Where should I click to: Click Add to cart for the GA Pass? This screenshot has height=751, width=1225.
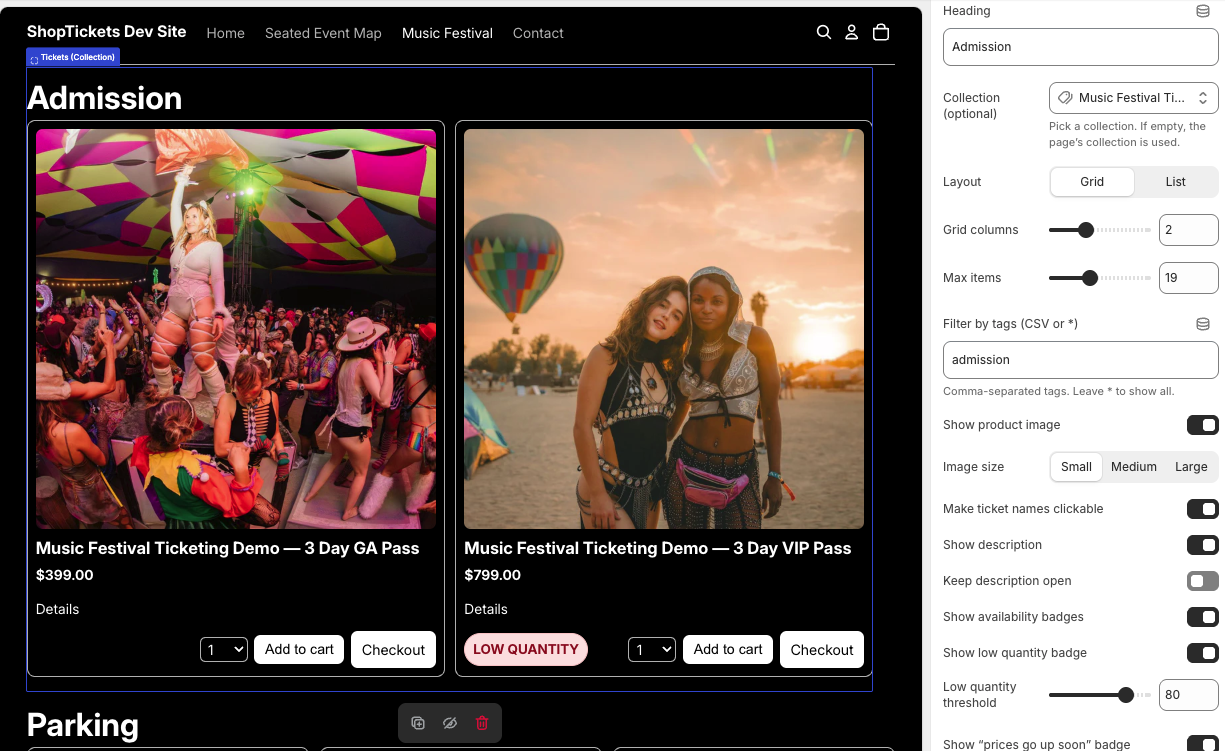click(298, 649)
